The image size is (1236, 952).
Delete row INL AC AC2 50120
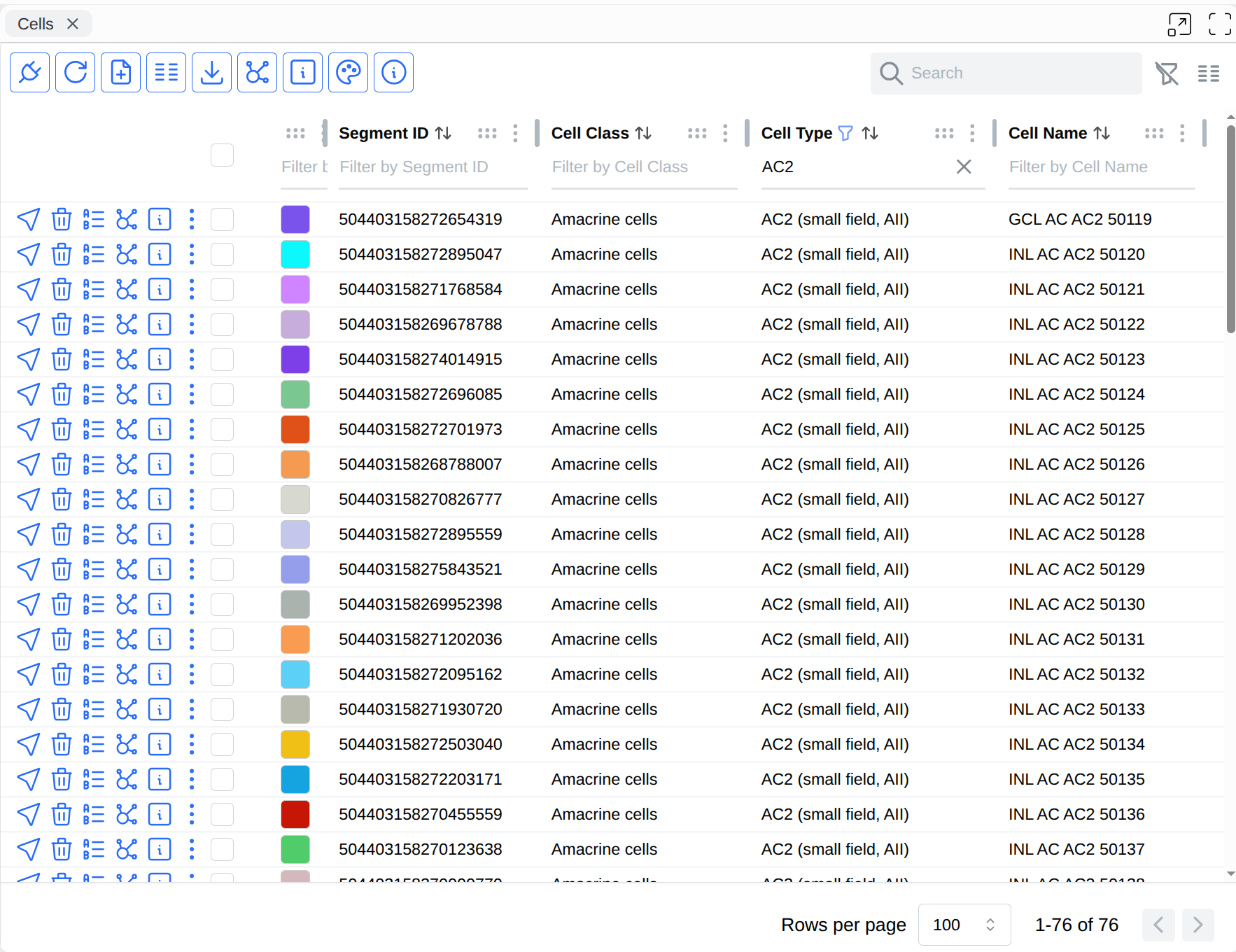pos(62,254)
